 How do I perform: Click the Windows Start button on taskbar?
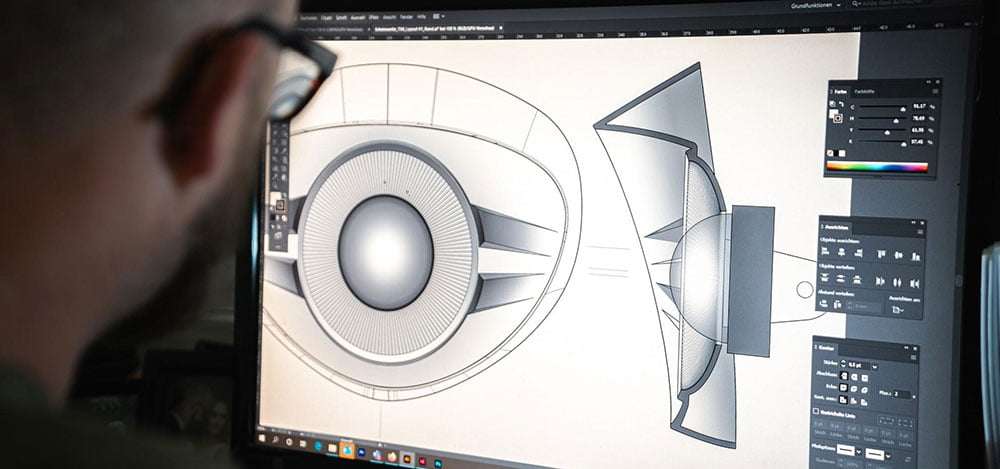pos(261,438)
